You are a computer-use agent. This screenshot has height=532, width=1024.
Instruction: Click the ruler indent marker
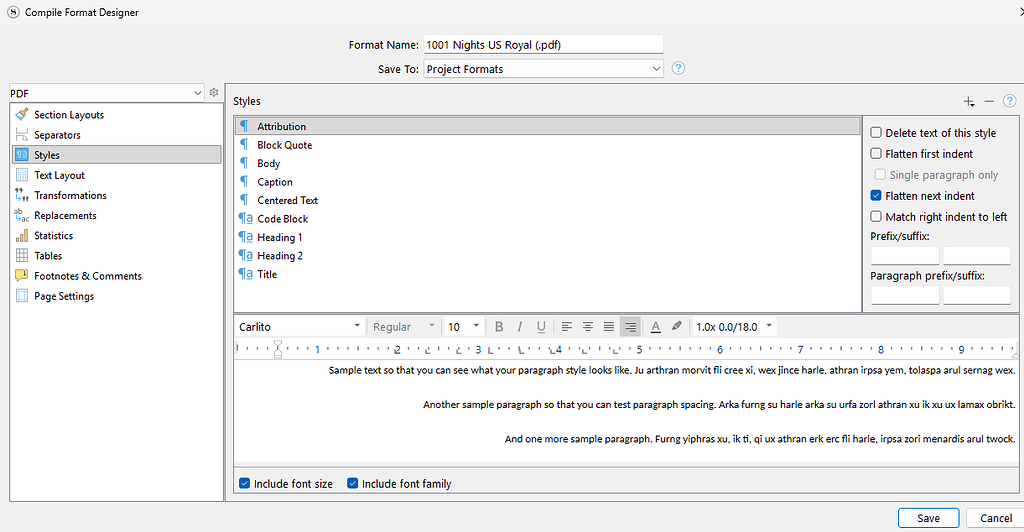tap(278, 349)
